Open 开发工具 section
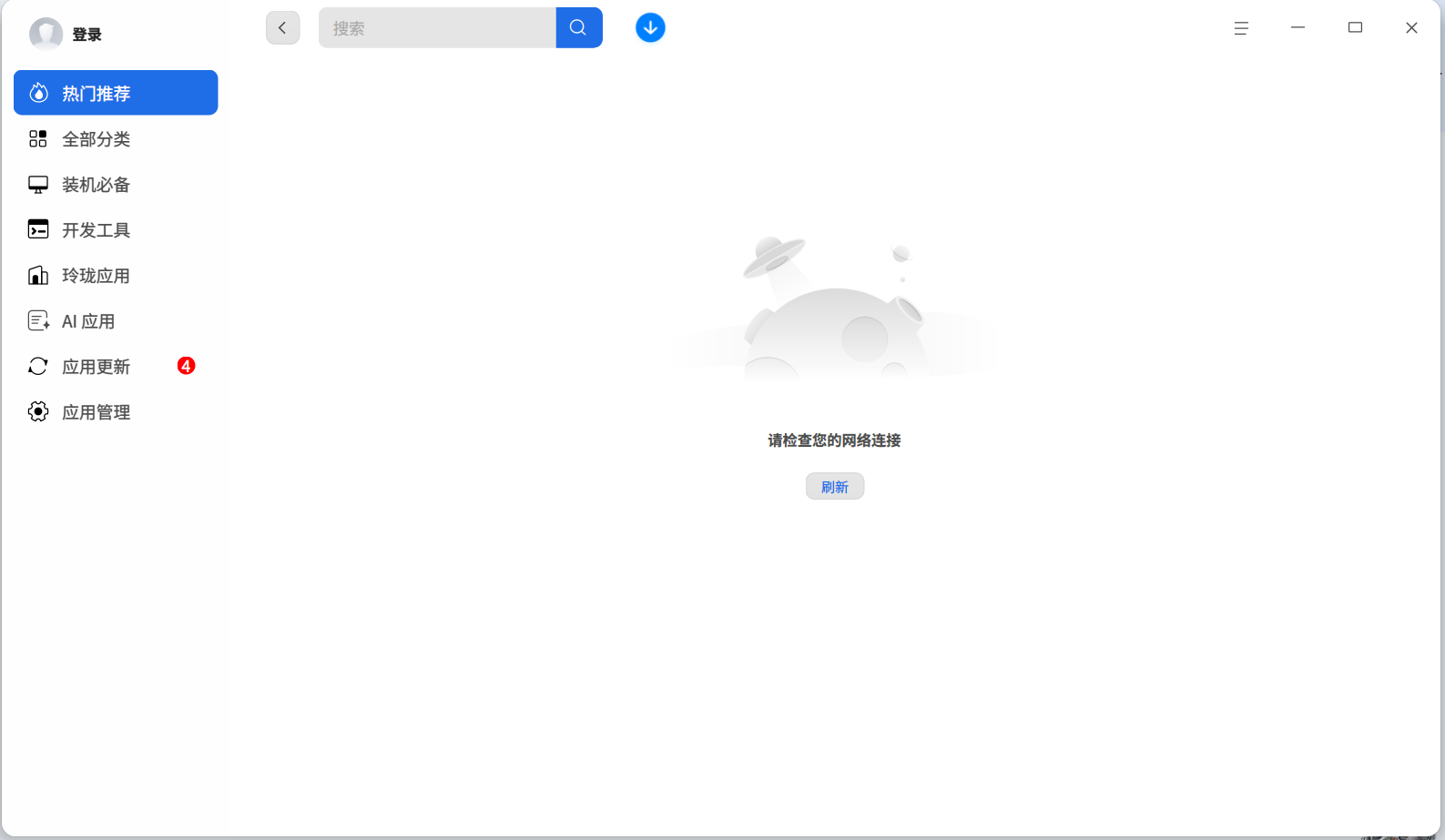 tap(116, 229)
